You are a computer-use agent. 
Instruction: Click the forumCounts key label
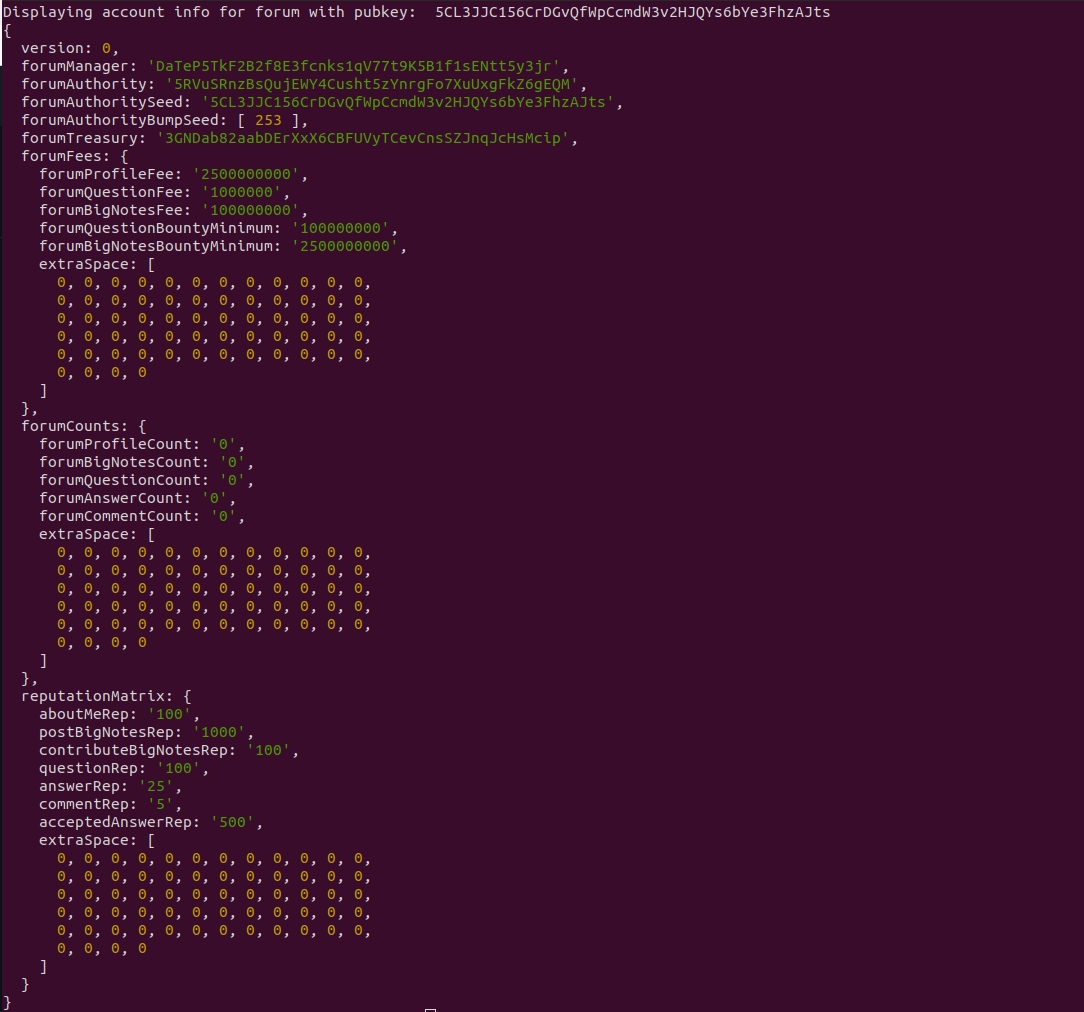74,426
